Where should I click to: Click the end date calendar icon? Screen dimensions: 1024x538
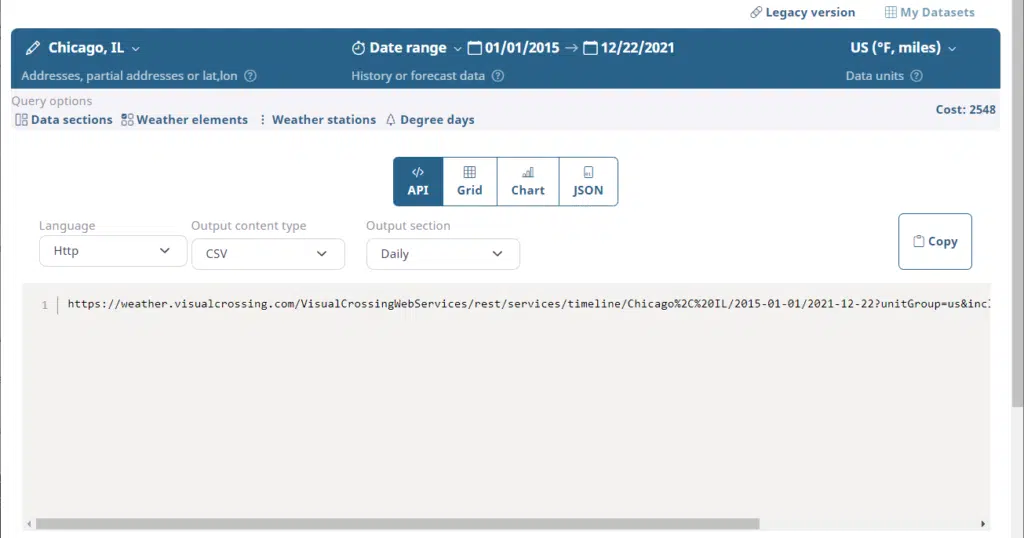[591, 48]
